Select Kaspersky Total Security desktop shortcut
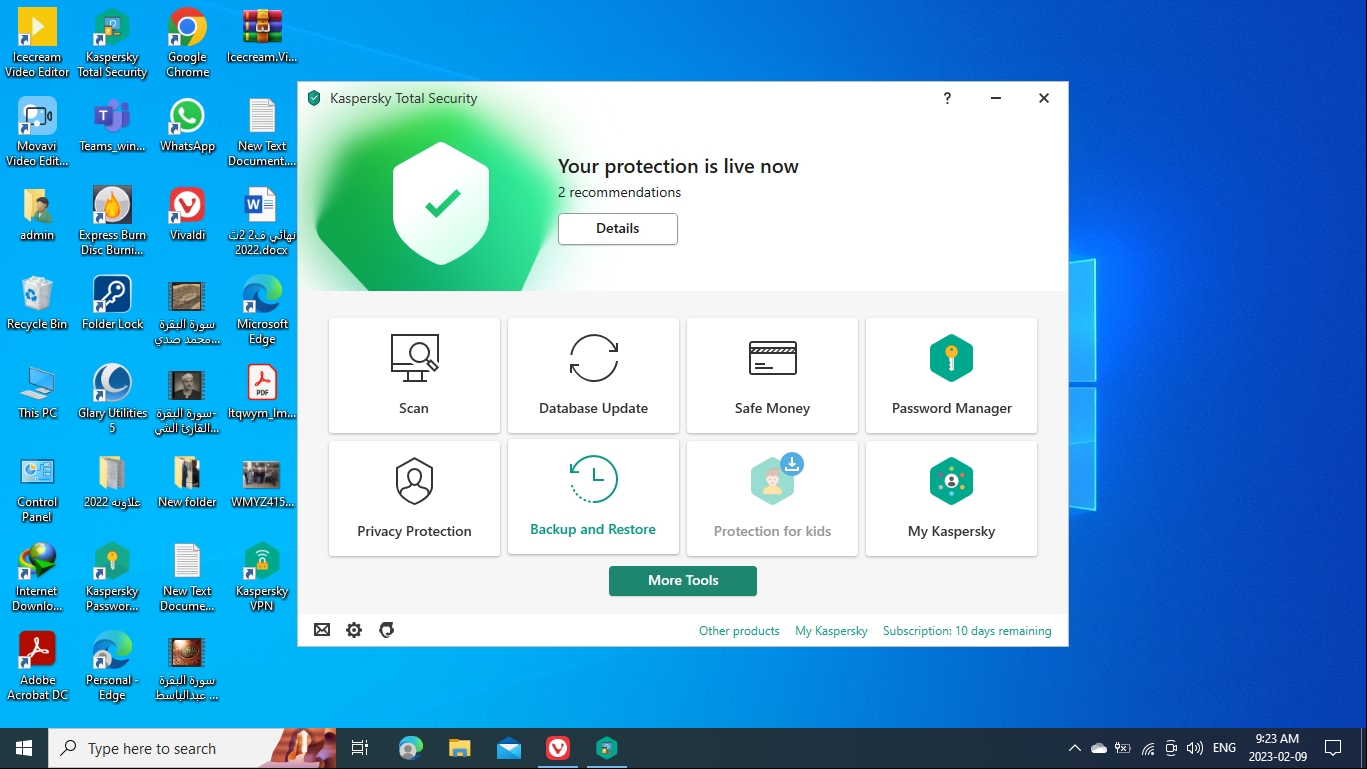This screenshot has width=1367, height=769. [x=112, y=43]
